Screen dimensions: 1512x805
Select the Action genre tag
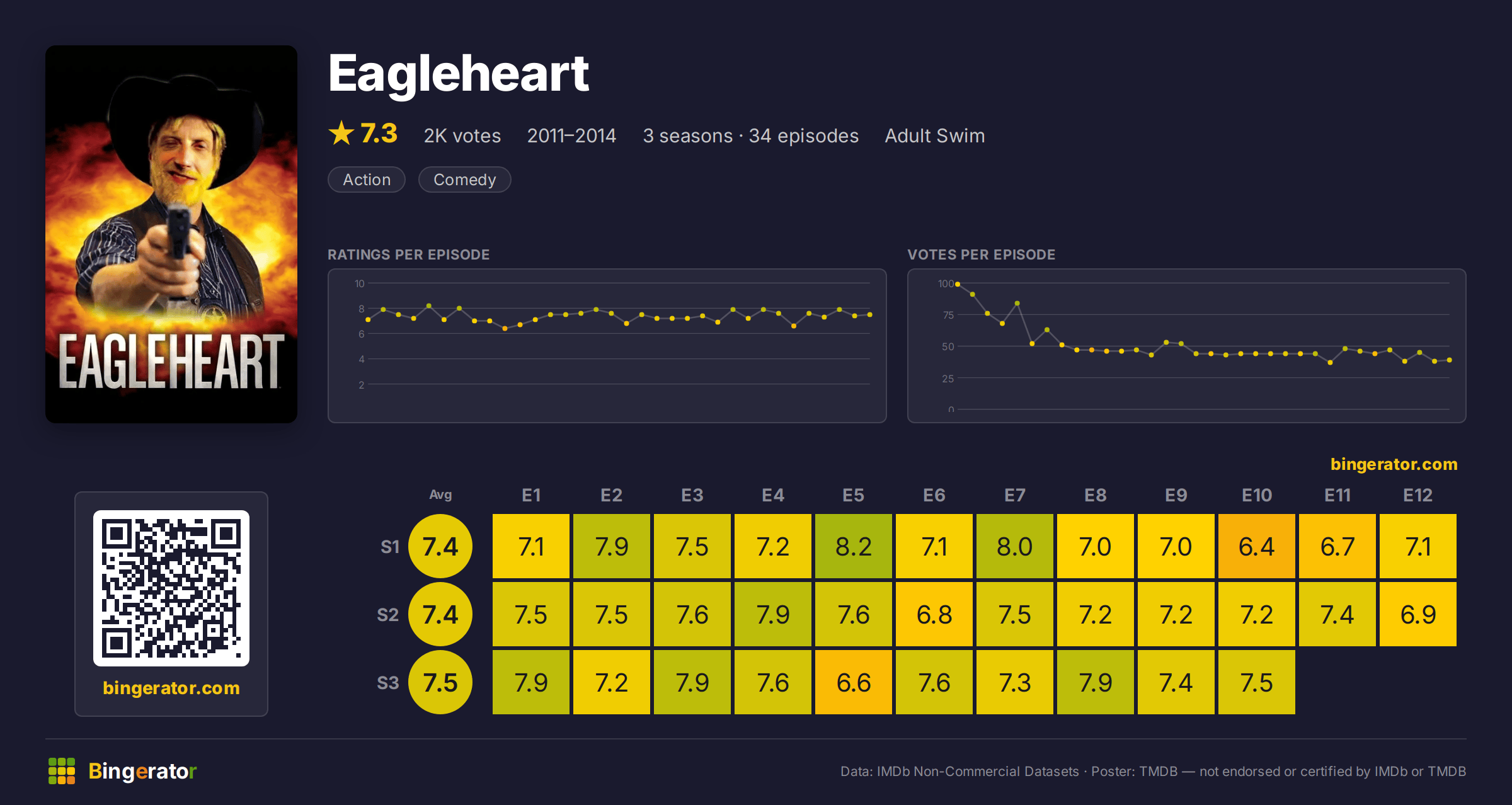tap(367, 180)
